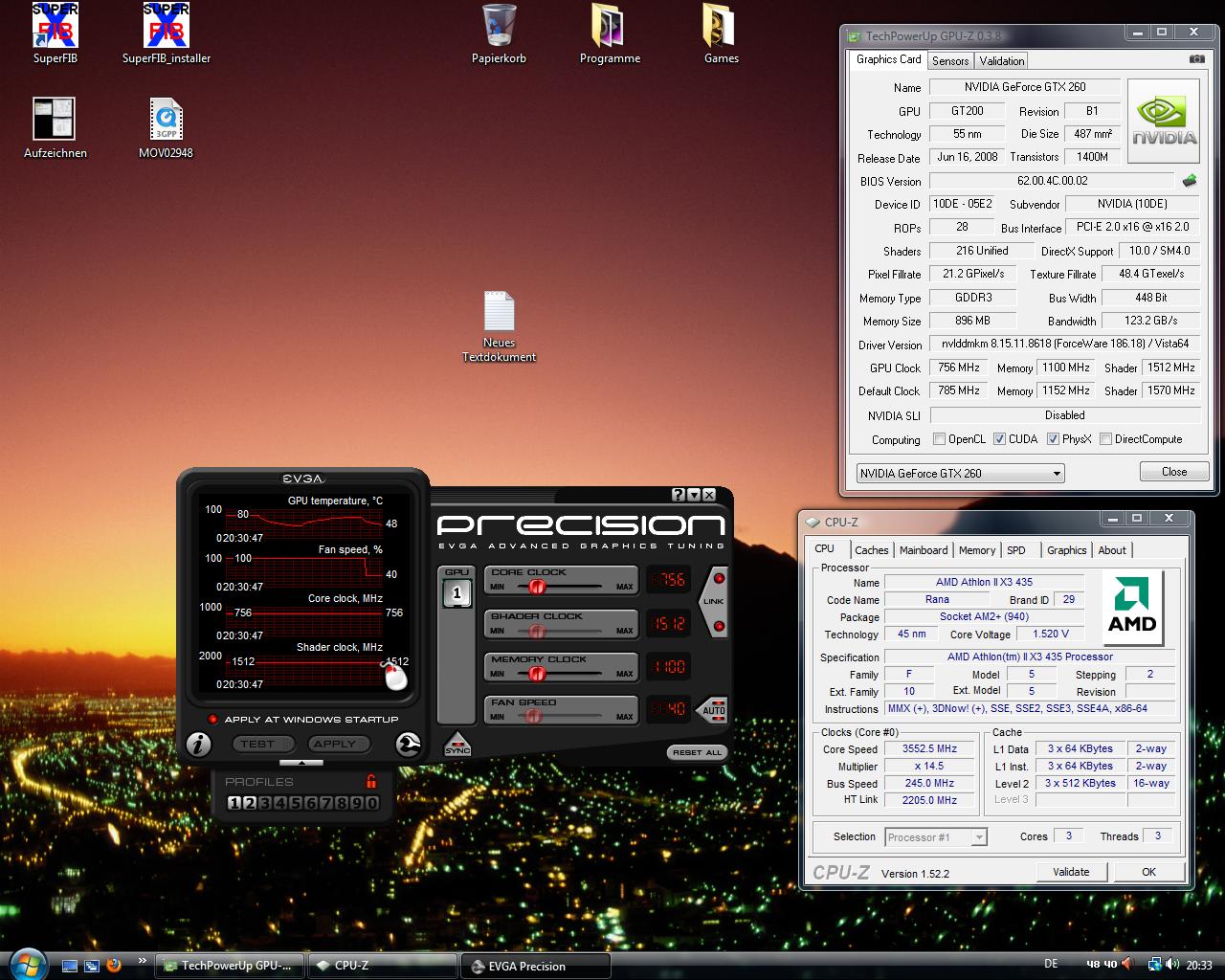Enable the OpenCL checkbox
1225x980 pixels.
click(940, 439)
